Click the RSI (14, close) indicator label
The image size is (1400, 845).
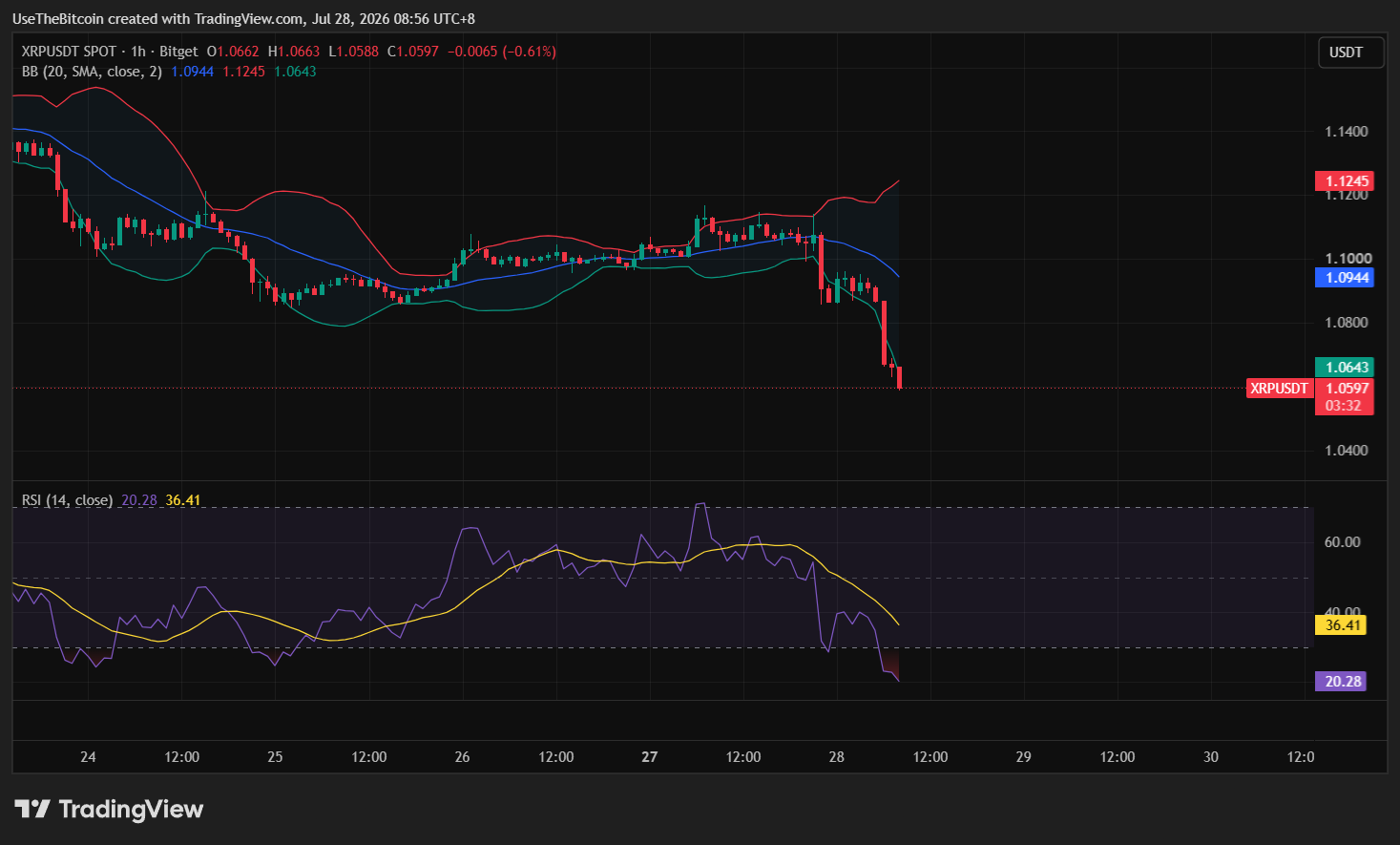(x=67, y=500)
